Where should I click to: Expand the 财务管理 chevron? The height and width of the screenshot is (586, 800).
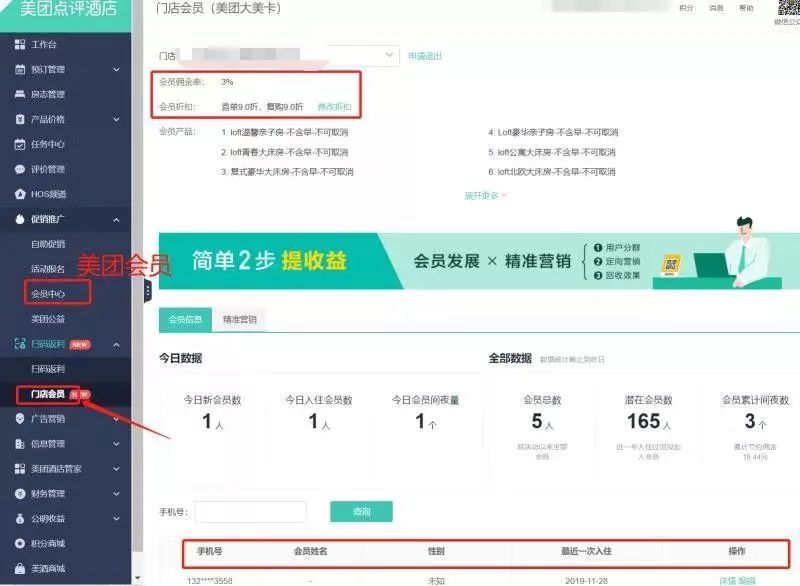click(116, 494)
